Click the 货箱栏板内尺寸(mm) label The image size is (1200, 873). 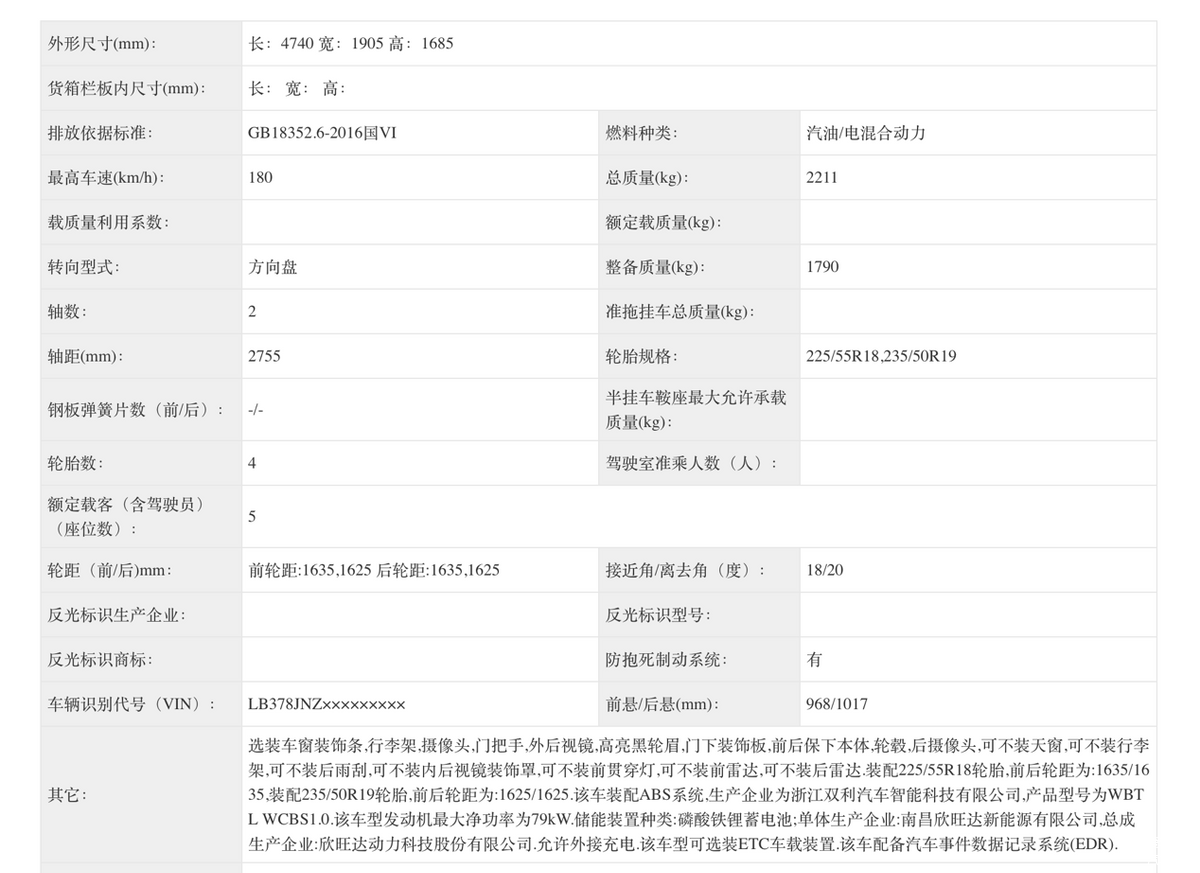pyautogui.click(x=127, y=88)
